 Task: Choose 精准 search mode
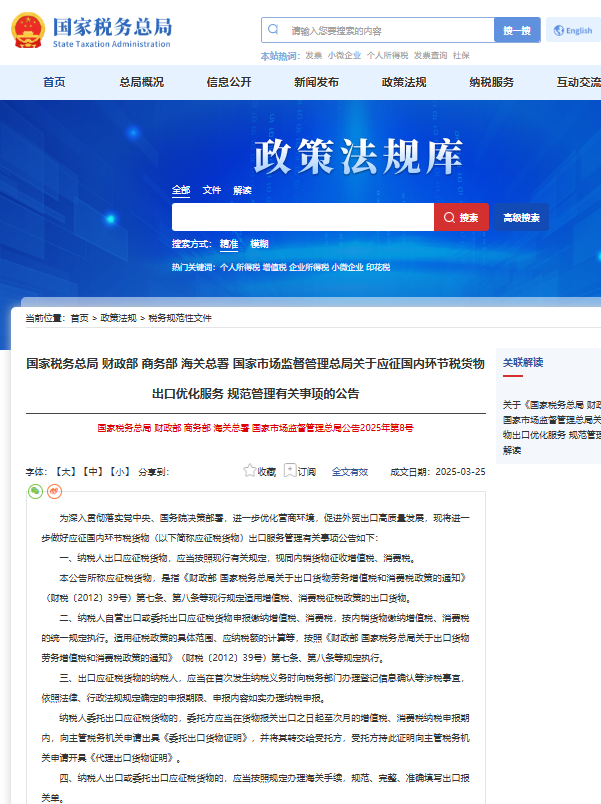tap(229, 244)
